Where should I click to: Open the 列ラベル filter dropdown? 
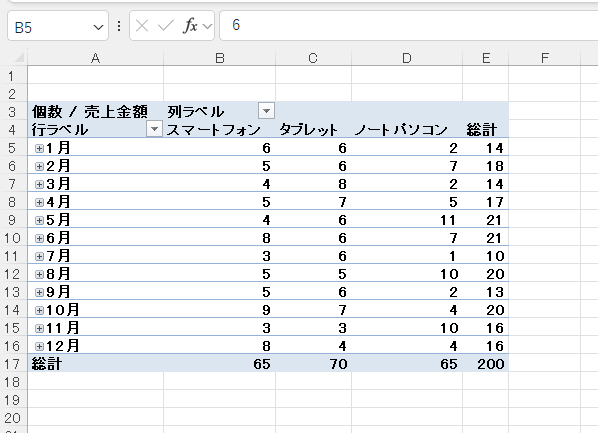pyautogui.click(x=266, y=111)
